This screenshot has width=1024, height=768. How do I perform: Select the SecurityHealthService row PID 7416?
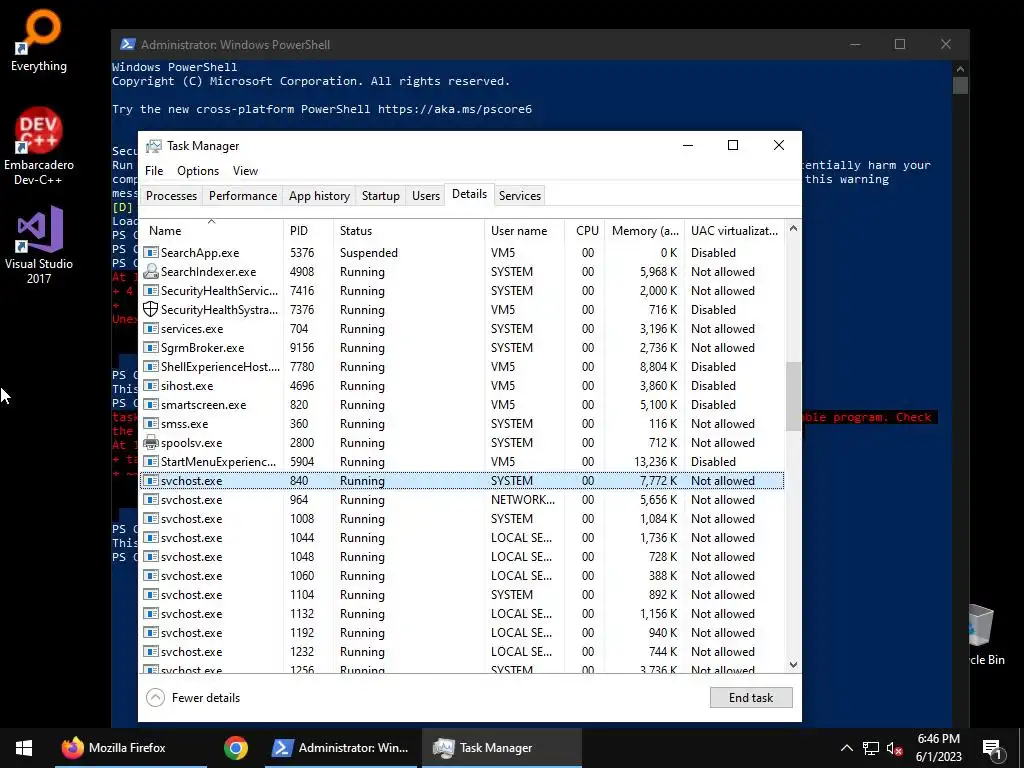462,291
